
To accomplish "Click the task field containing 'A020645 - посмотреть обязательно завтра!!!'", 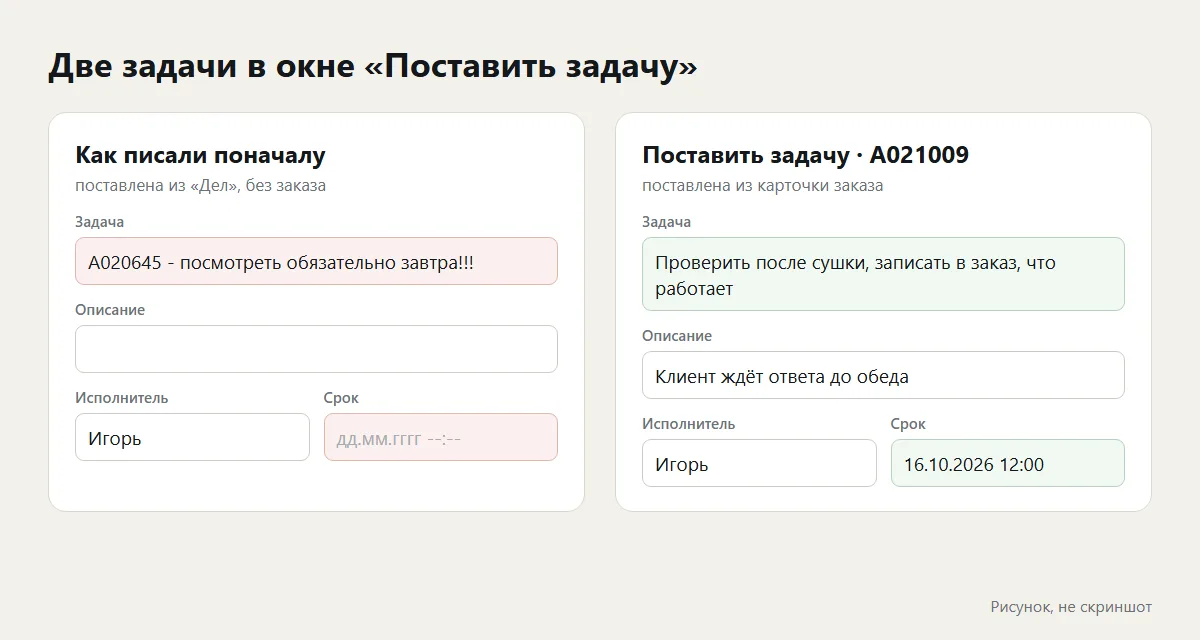I will (x=316, y=261).
